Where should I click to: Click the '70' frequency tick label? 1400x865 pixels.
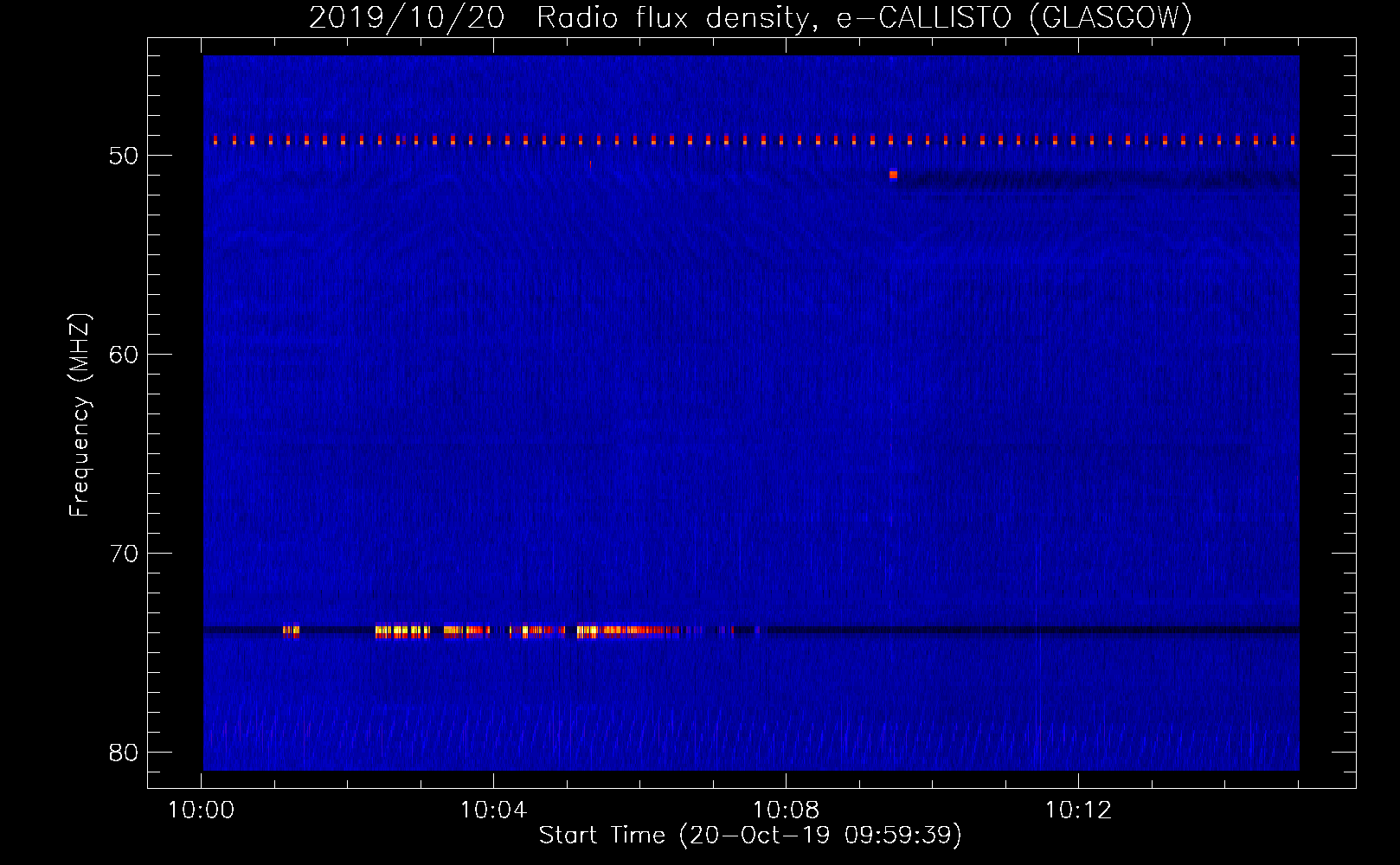[x=124, y=554]
